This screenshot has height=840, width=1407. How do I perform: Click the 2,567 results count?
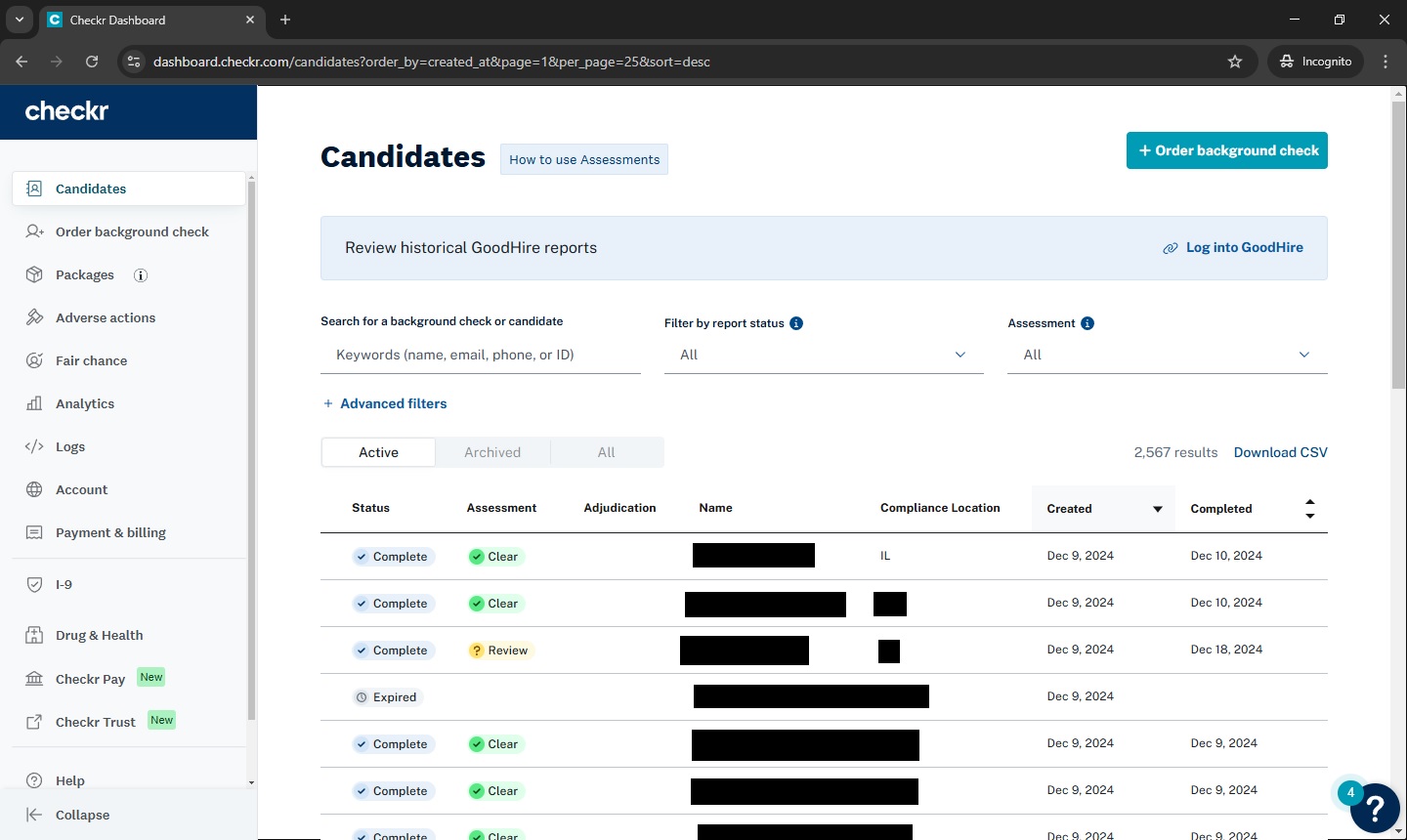tap(1175, 452)
